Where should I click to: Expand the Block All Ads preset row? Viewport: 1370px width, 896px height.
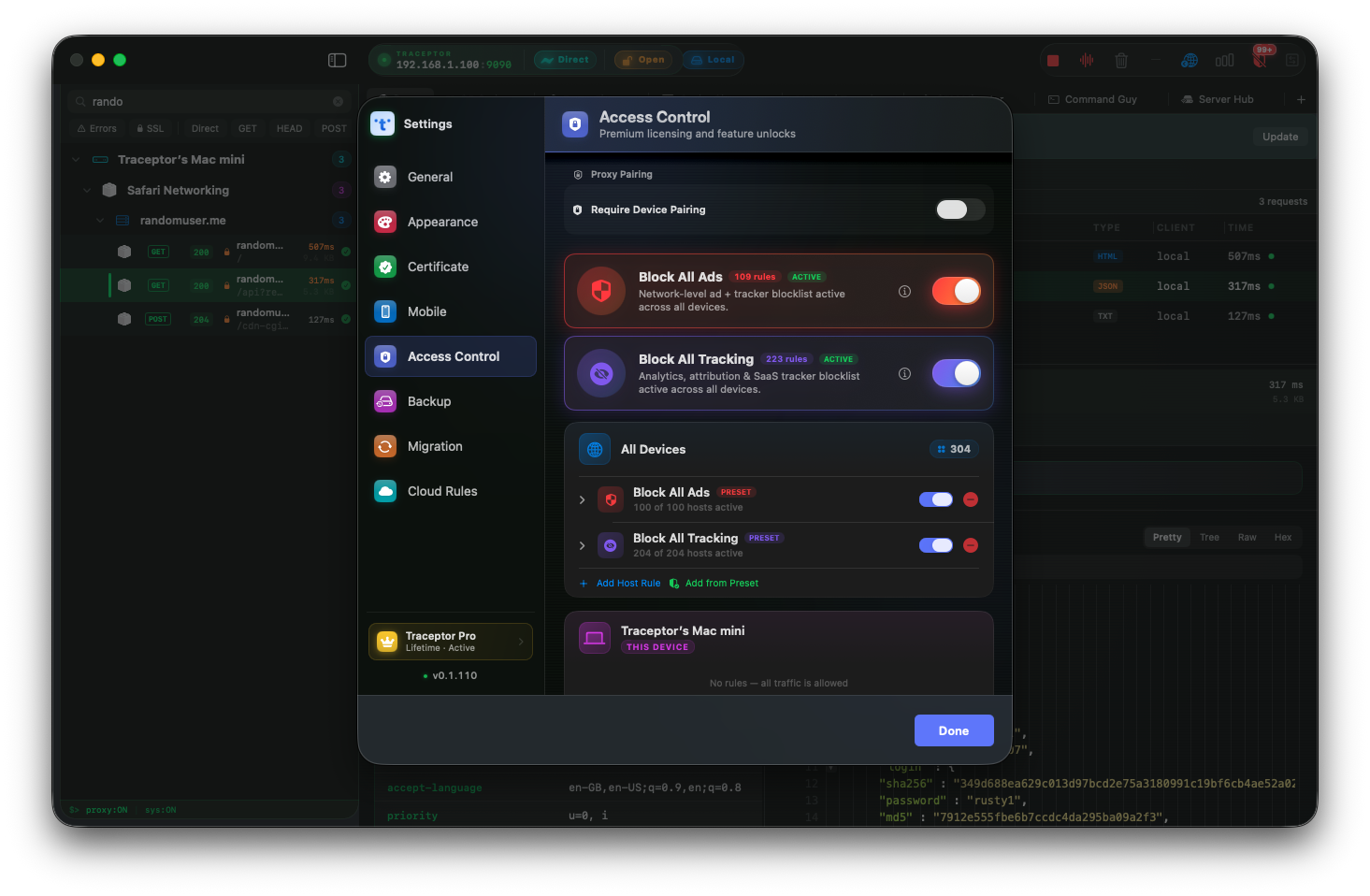tap(582, 499)
